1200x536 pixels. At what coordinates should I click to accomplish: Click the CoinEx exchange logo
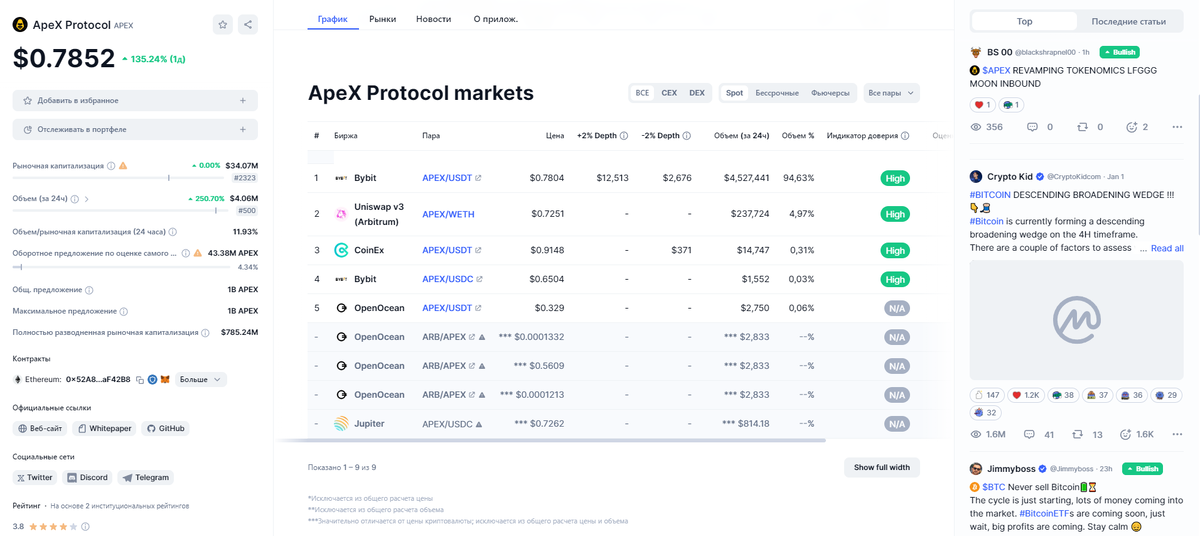(x=341, y=250)
